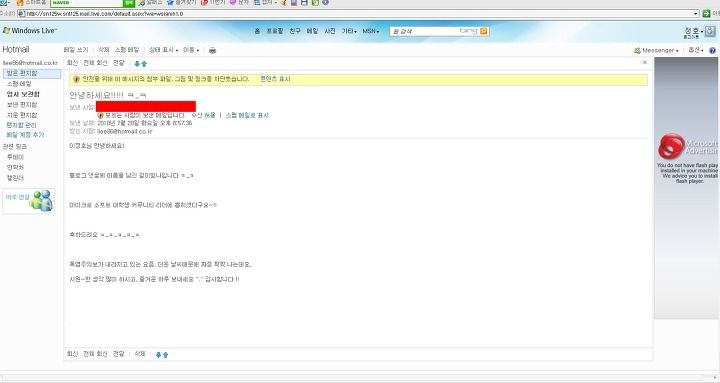Print the message using the printer icon
The height and width of the screenshot is (383, 720).
click(x=212, y=50)
